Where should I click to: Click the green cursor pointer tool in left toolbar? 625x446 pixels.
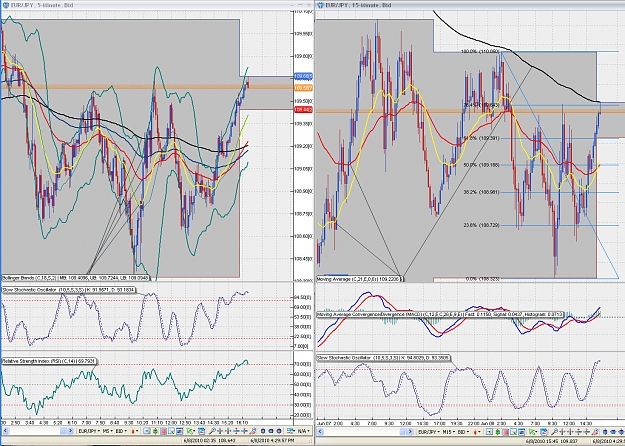click(190, 431)
